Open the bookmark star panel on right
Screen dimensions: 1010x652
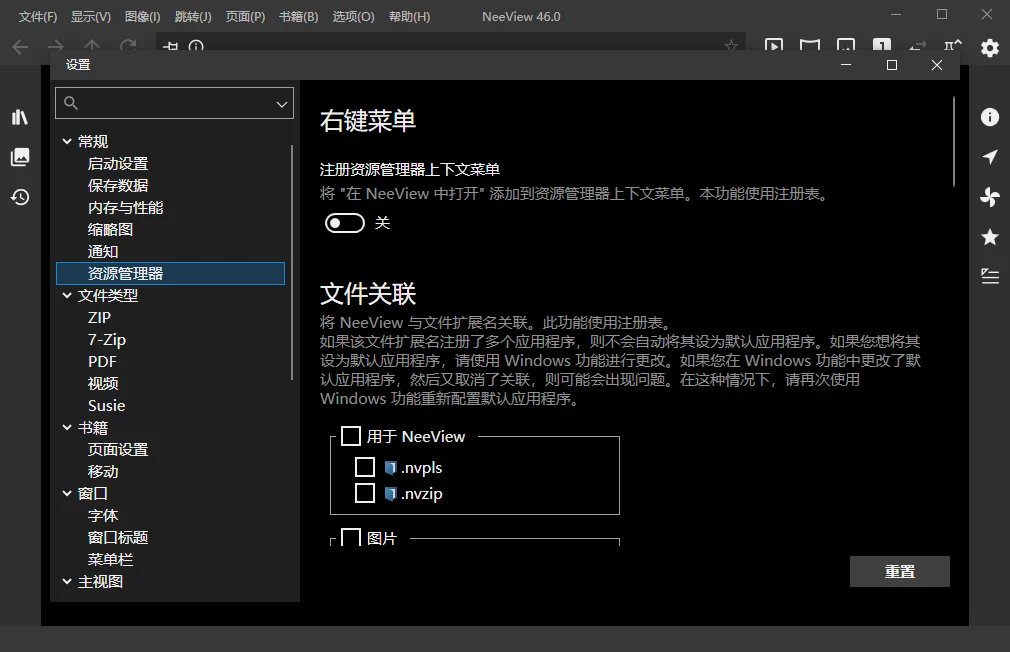tap(989, 236)
